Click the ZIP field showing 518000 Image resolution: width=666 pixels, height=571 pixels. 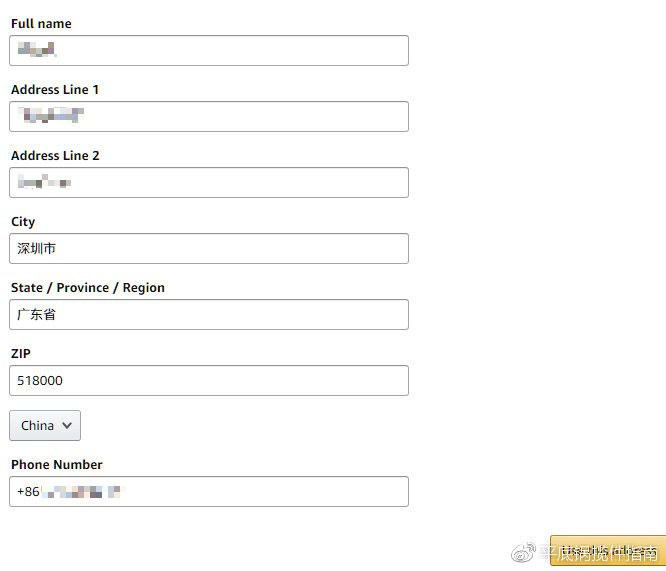coord(209,381)
